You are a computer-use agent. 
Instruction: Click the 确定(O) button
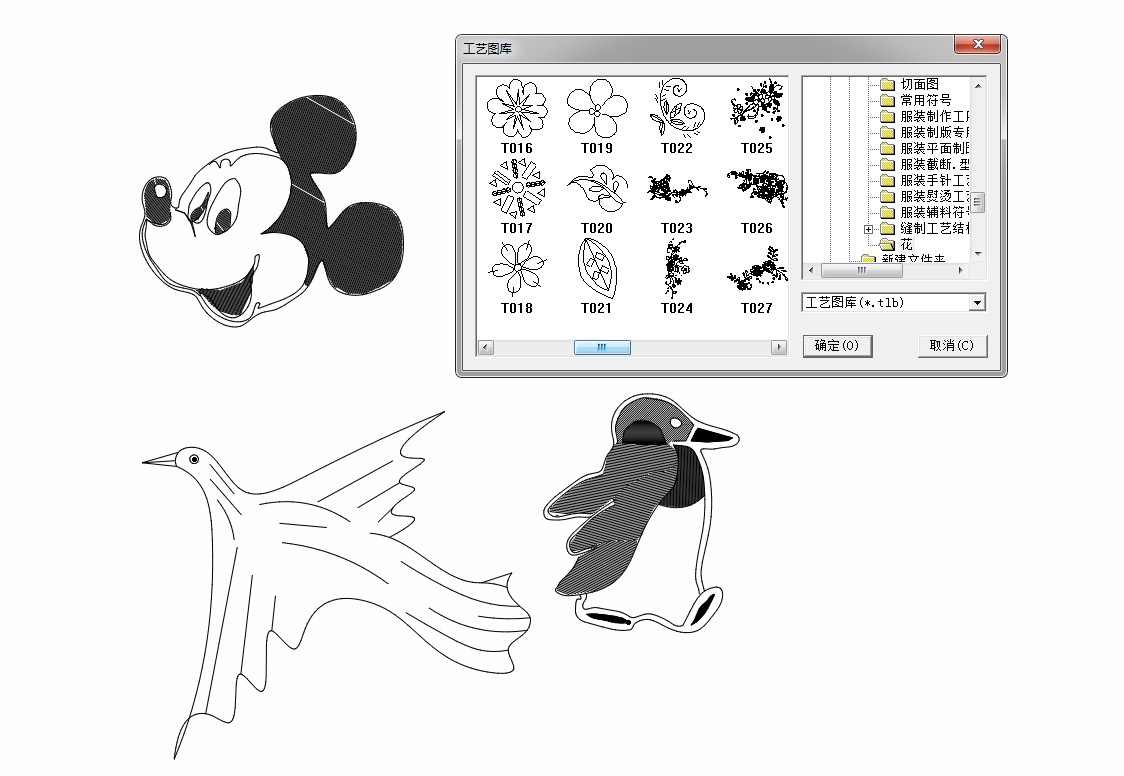click(x=837, y=346)
